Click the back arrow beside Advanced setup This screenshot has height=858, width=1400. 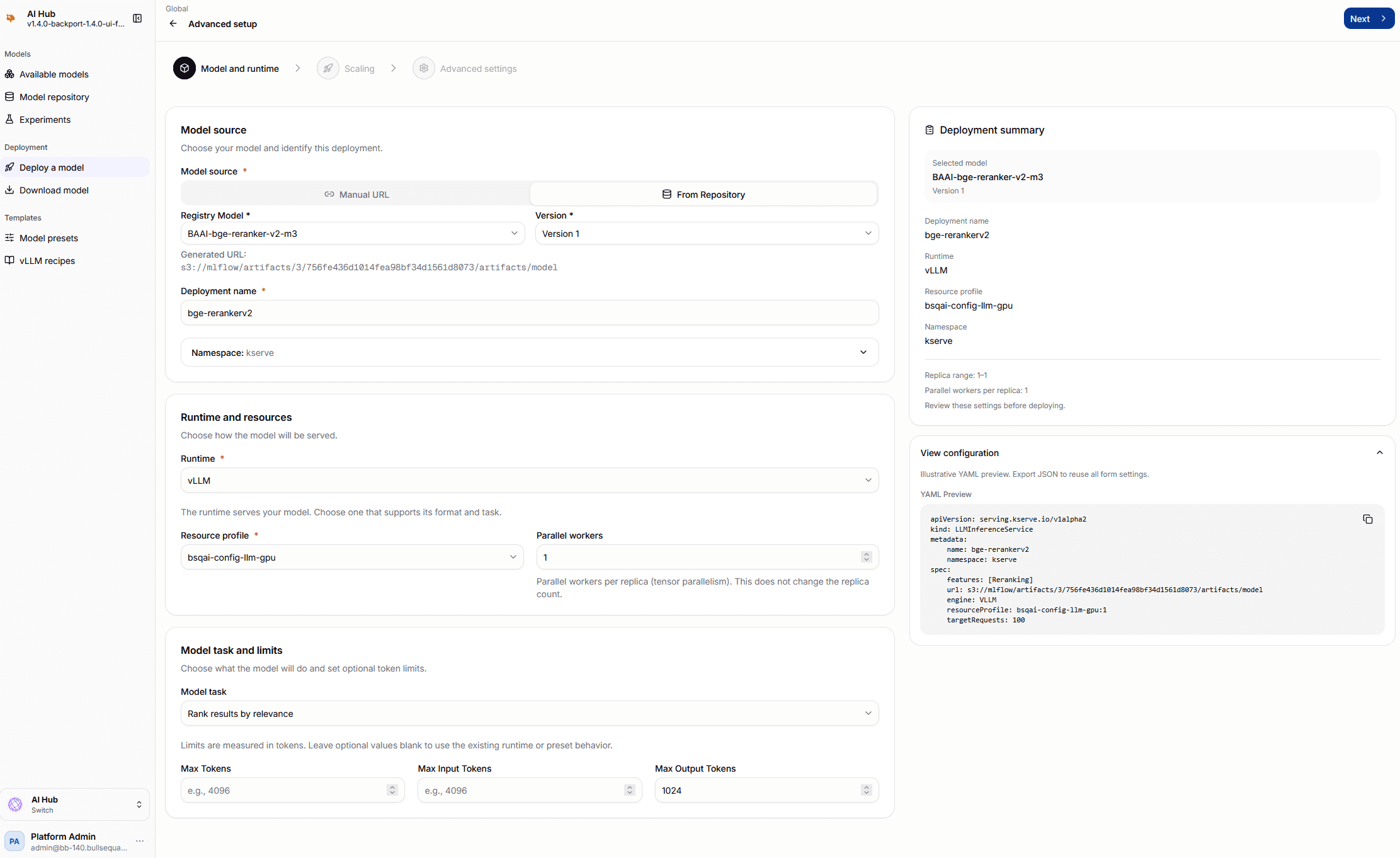(x=173, y=24)
